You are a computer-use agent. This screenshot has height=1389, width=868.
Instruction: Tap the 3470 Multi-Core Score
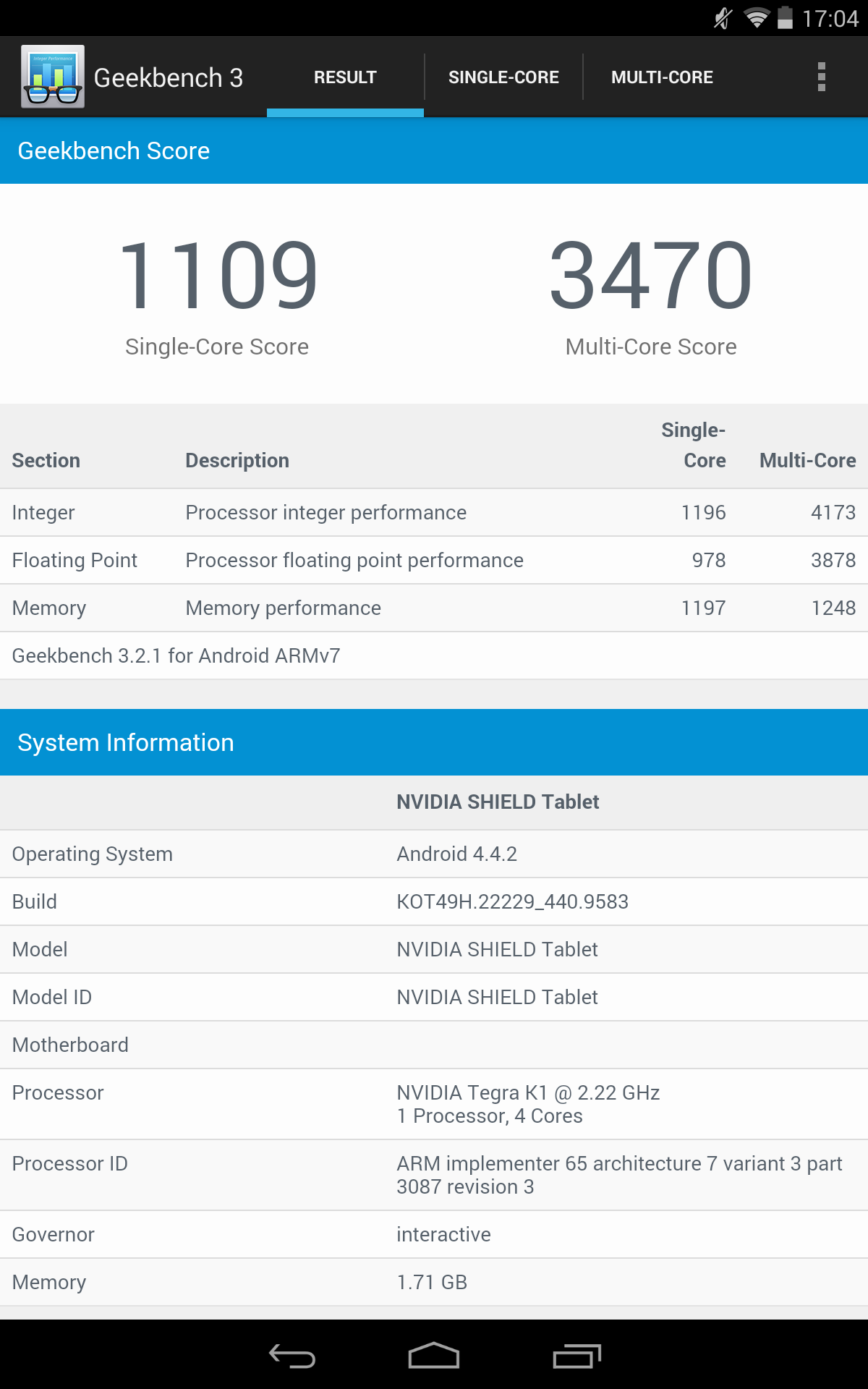(x=651, y=275)
